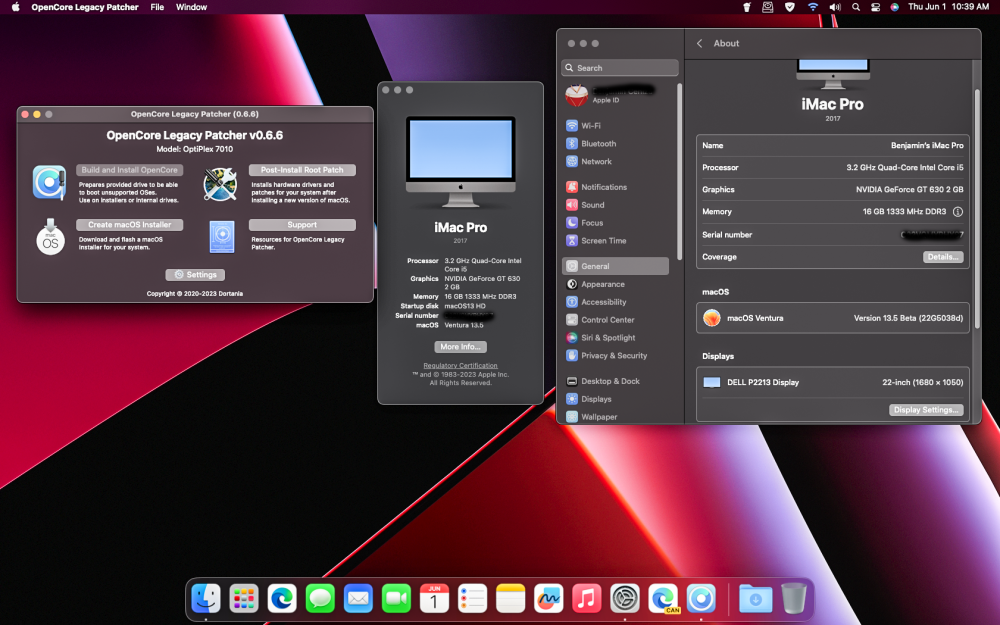Screen dimensions: 1000x625
Task: Click memory info icon in About
Action: pos(957,212)
